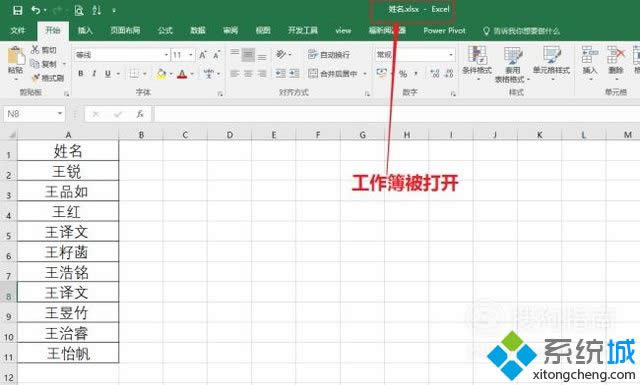
Task: Select Merge & Center (合并后居中) button
Action: click(333, 73)
